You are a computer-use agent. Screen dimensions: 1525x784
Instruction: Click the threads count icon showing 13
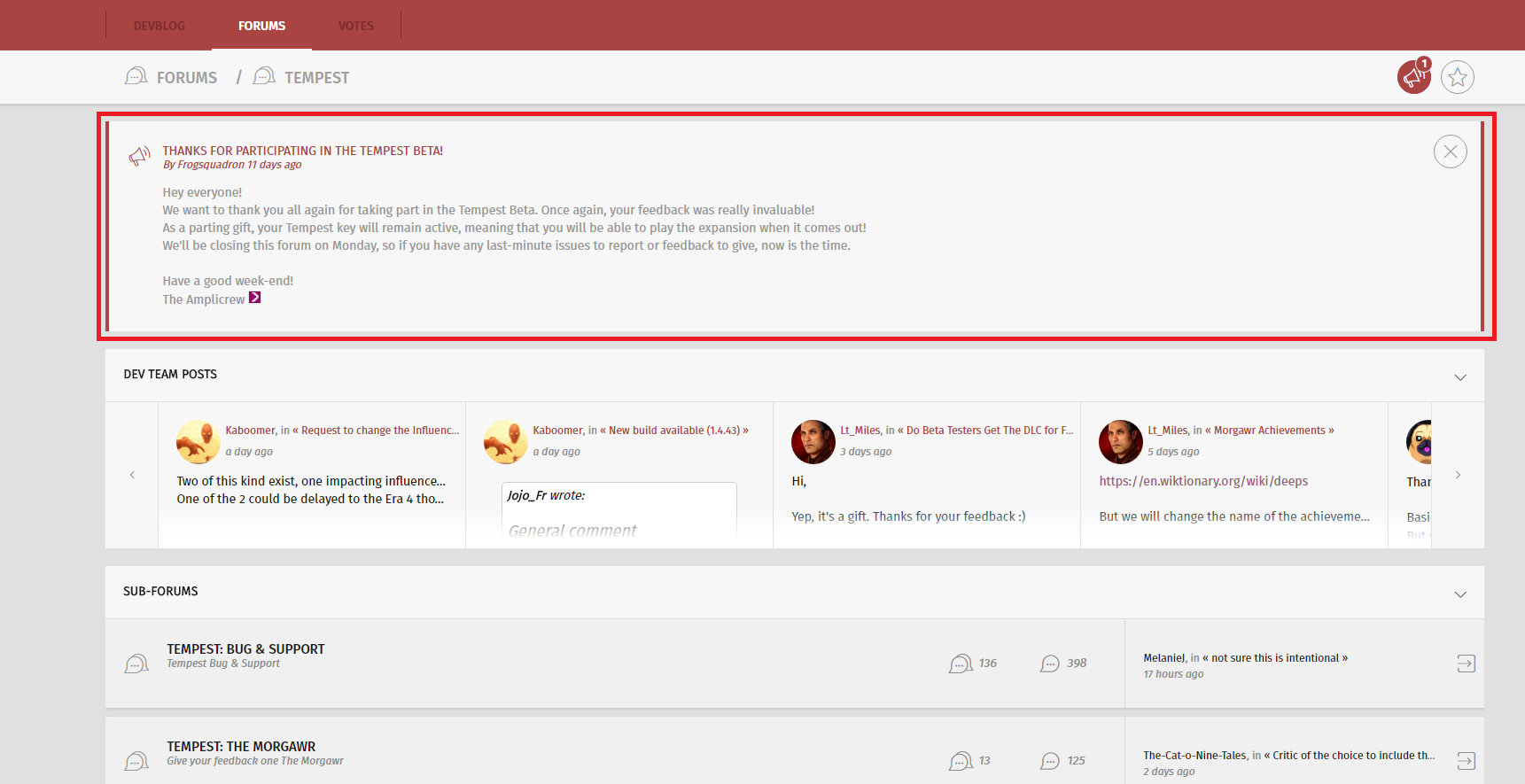point(961,761)
